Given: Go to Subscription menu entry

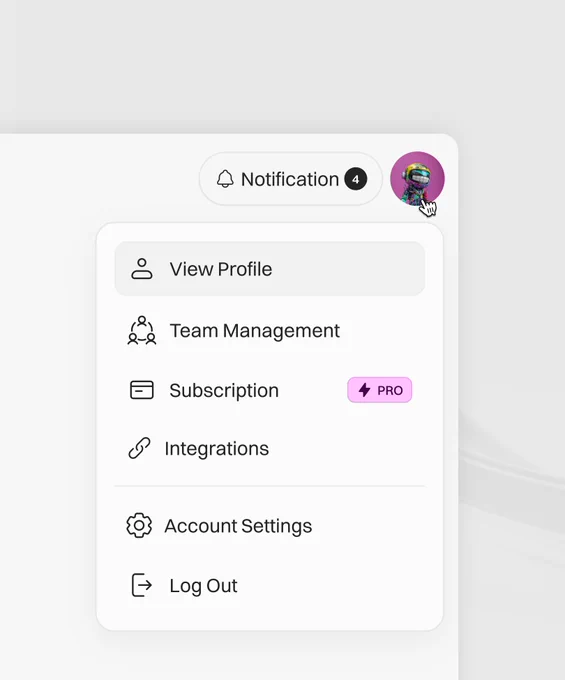Looking at the screenshot, I should [x=270, y=390].
